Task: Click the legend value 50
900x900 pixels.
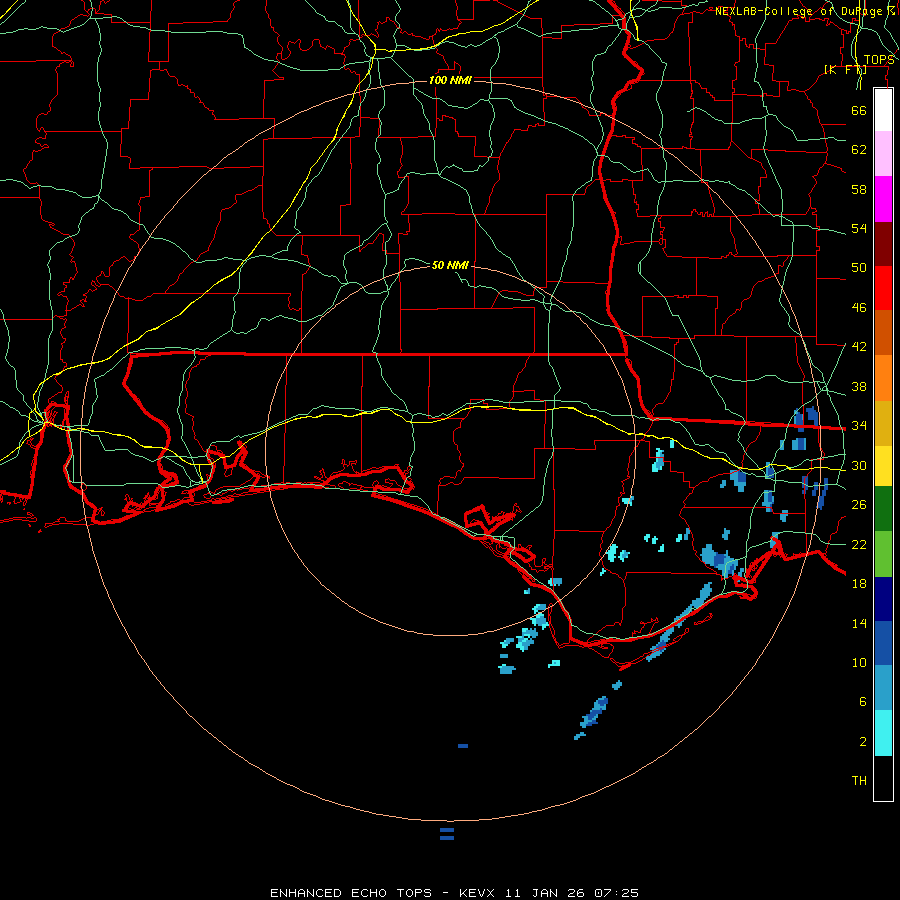Action: point(859,267)
